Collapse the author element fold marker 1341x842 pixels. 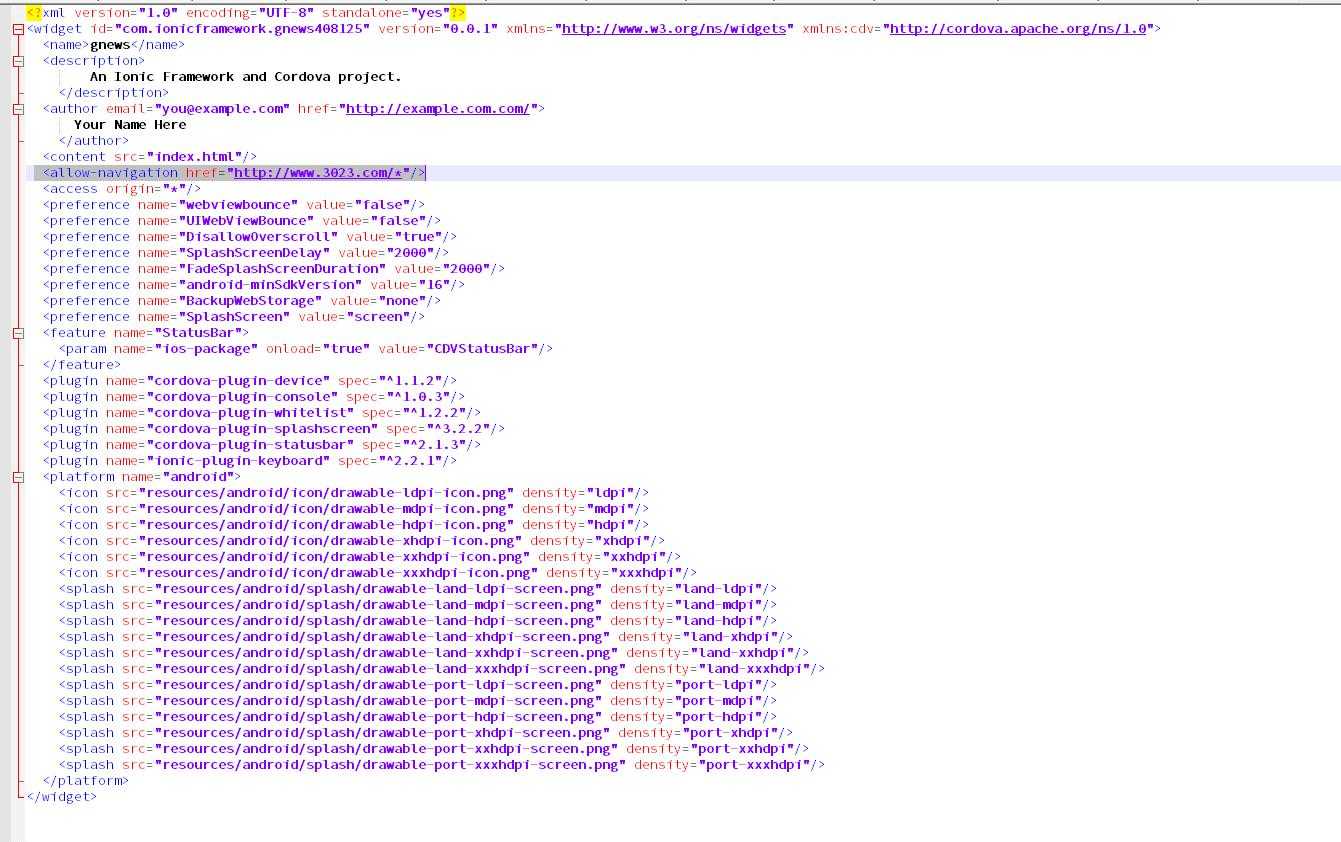pyautogui.click(x=18, y=109)
